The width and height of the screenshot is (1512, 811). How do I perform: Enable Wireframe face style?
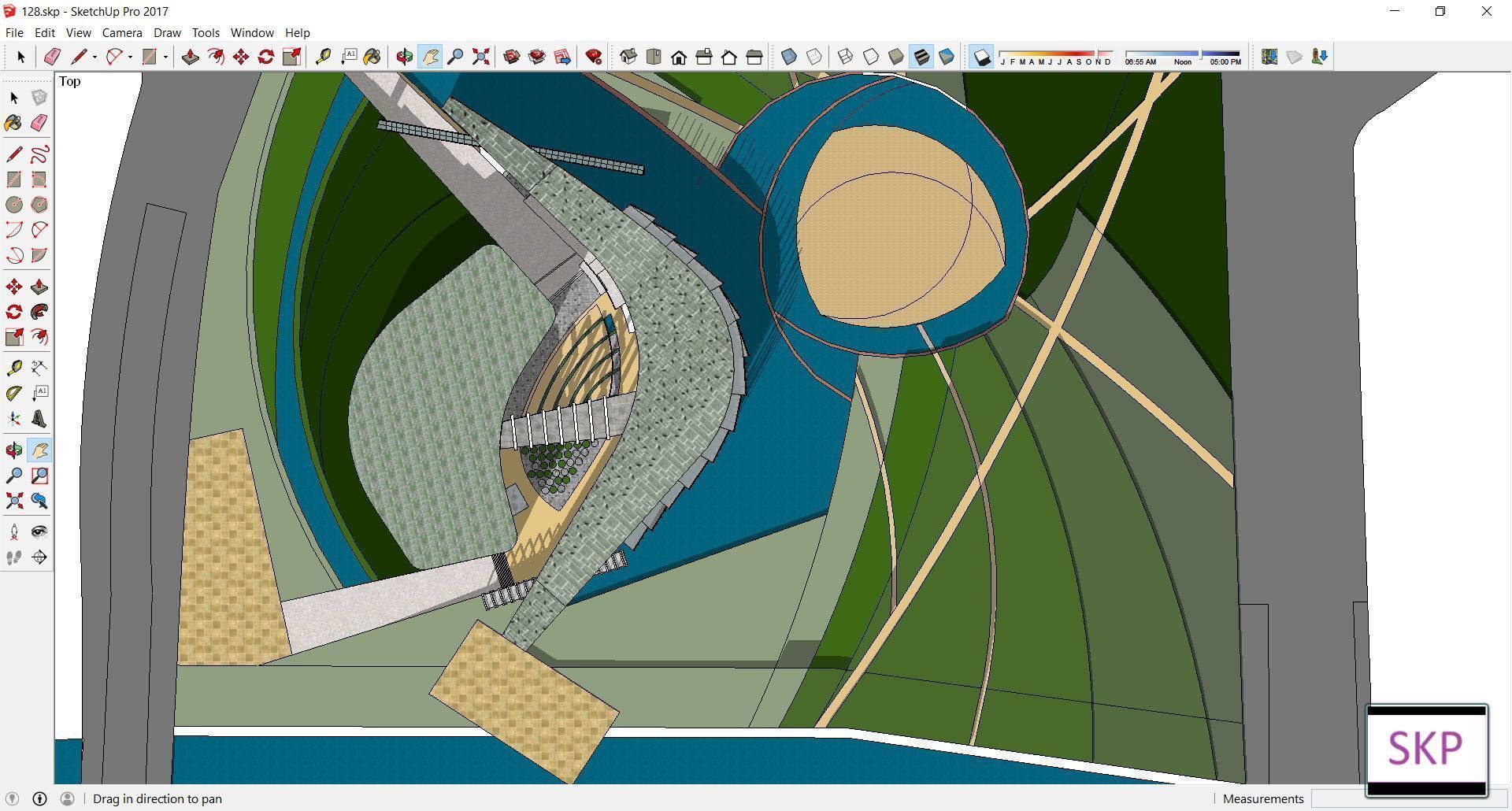click(846, 57)
